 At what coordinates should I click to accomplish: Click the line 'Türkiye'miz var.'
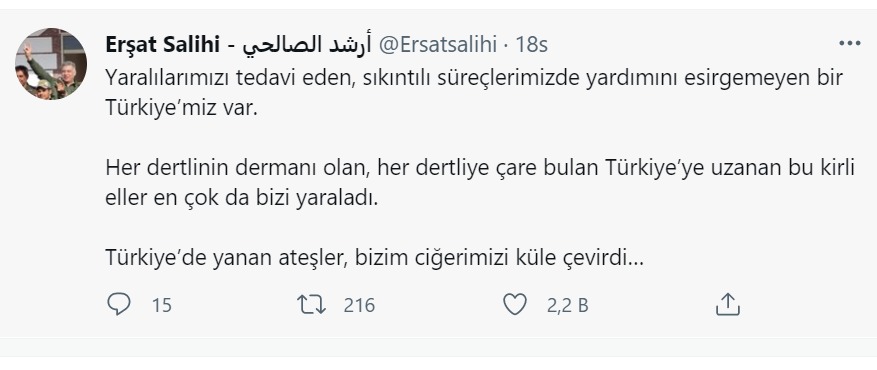tap(181, 108)
